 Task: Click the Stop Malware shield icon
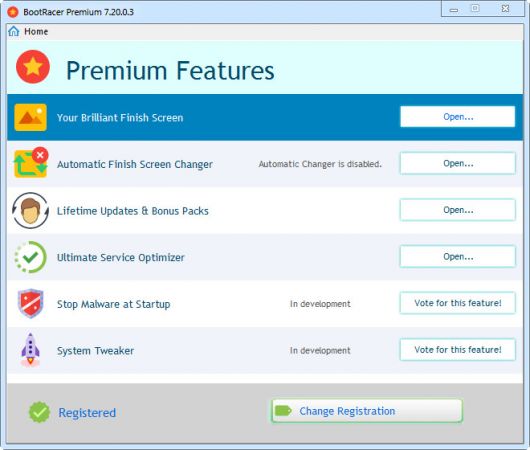point(30,303)
